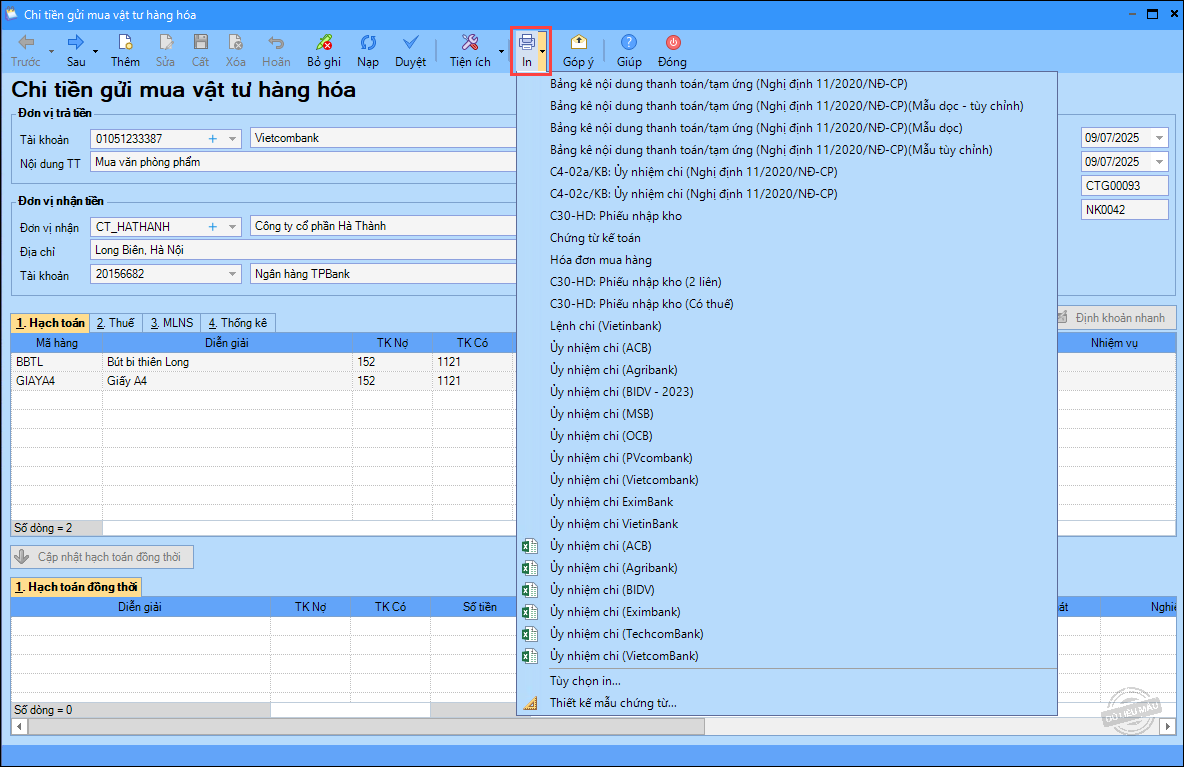Screen dimensions: 1184x767
Task: Open the 3. MLNS tab
Action: 171,323
